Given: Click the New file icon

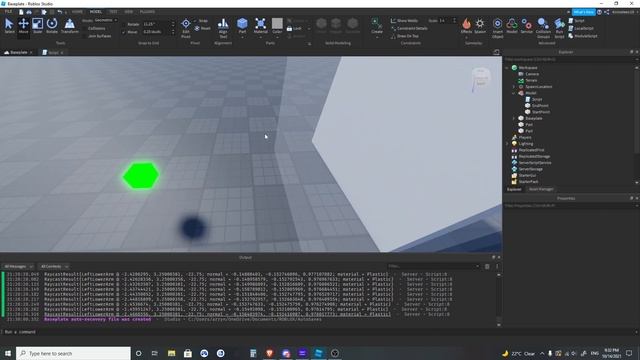Looking at the screenshot, I should 21,12.
